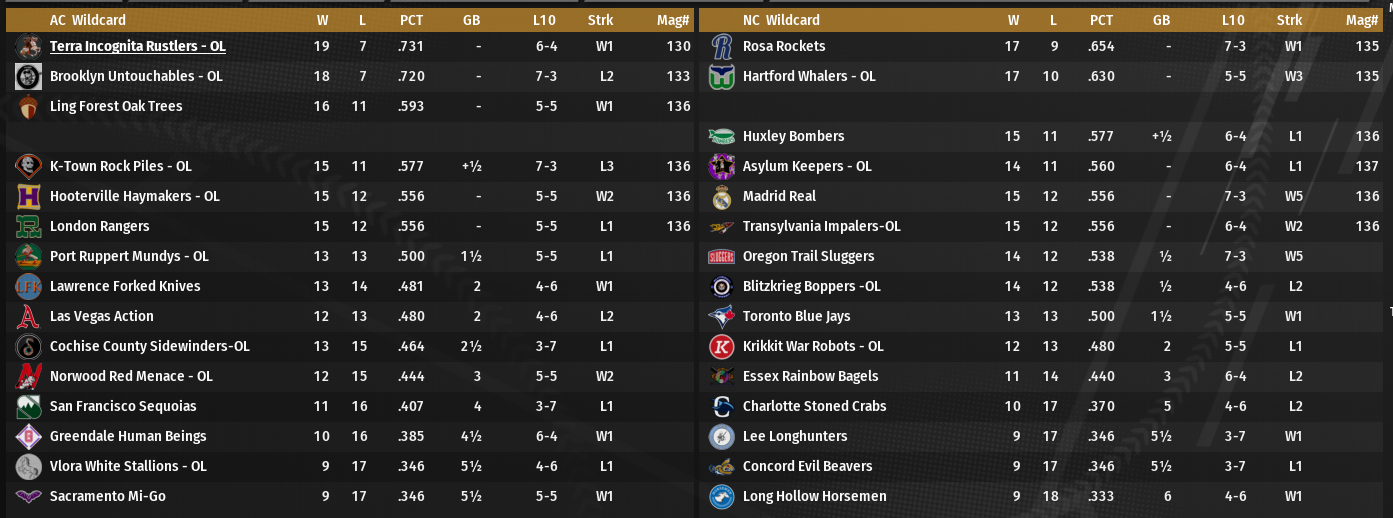
Task: Sort NC Wildcard by GB column
Action: coord(1161,20)
